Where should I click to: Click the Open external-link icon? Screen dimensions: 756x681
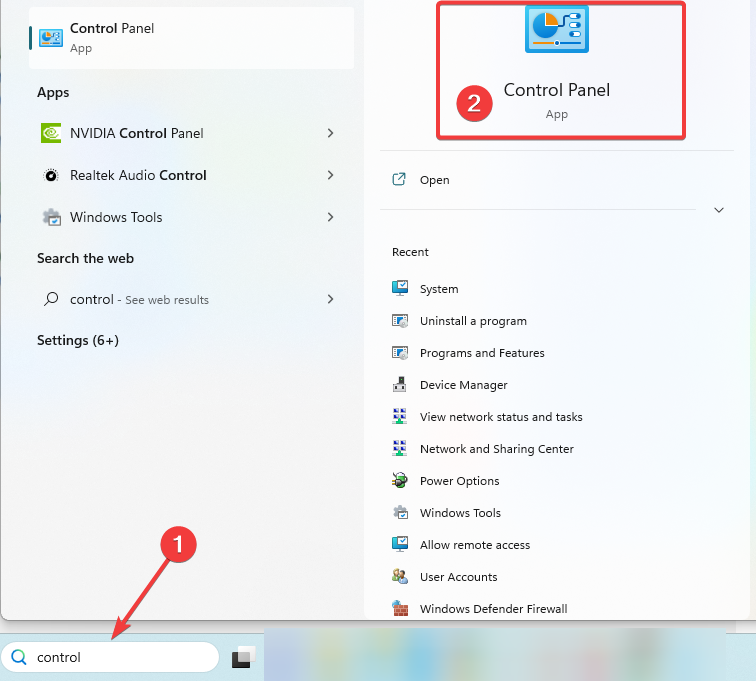click(399, 179)
